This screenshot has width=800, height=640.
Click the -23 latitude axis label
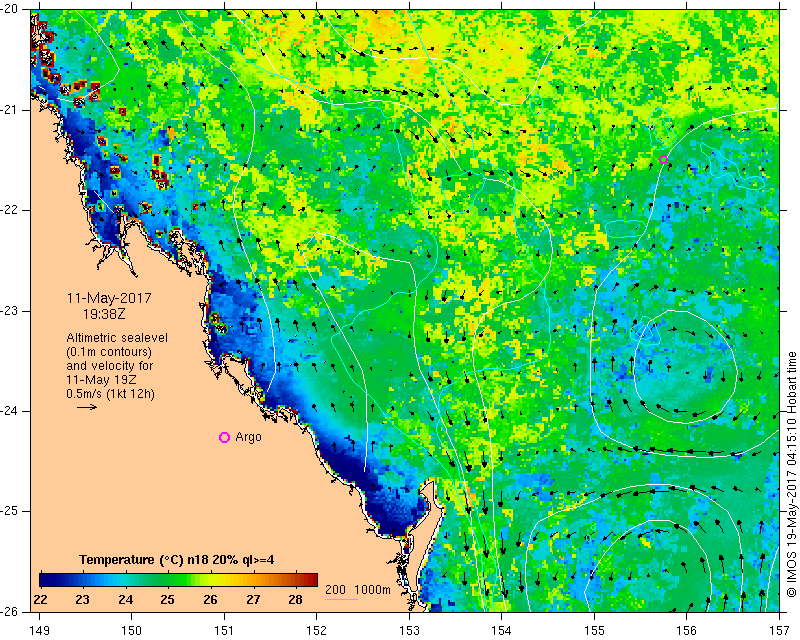pos(10,311)
